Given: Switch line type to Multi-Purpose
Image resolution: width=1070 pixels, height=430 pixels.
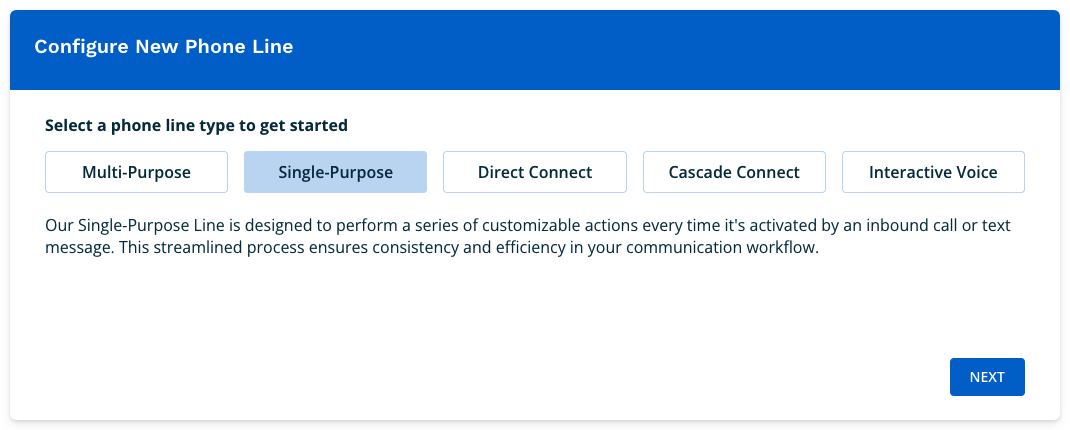Looking at the screenshot, I should click(136, 172).
